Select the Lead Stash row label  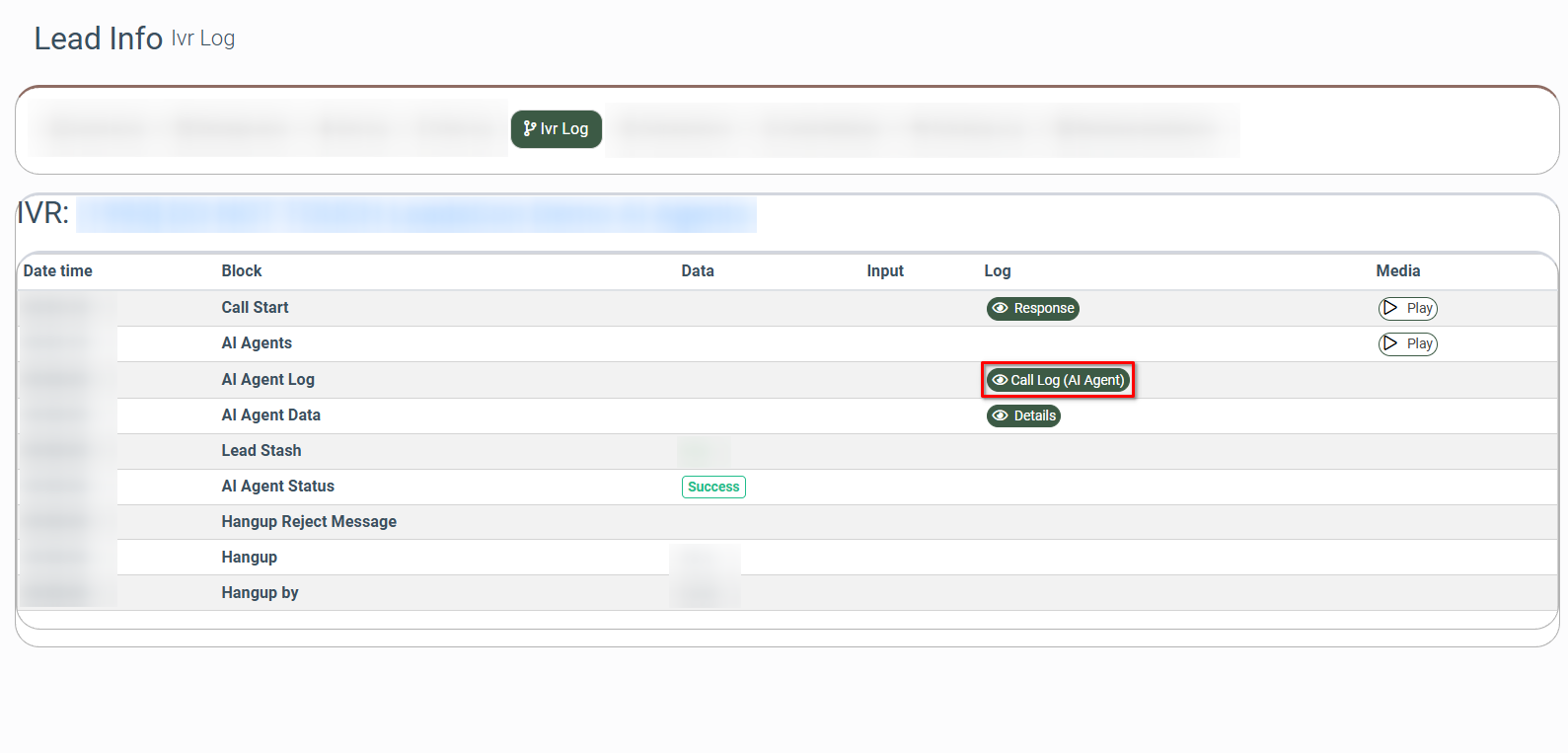pyautogui.click(x=261, y=451)
